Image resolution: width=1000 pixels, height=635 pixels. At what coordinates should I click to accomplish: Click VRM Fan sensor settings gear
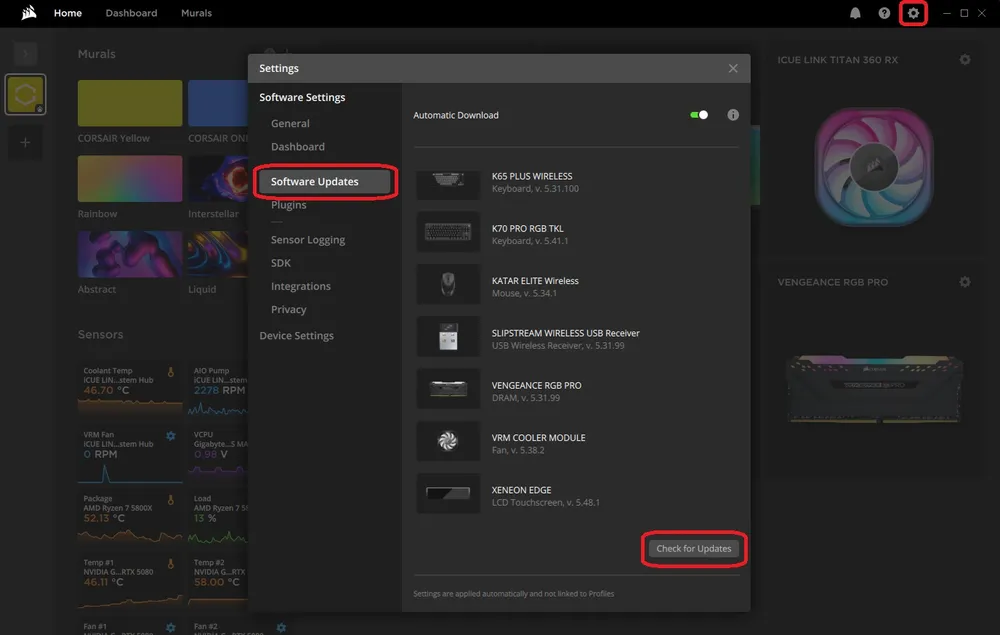pos(171,436)
